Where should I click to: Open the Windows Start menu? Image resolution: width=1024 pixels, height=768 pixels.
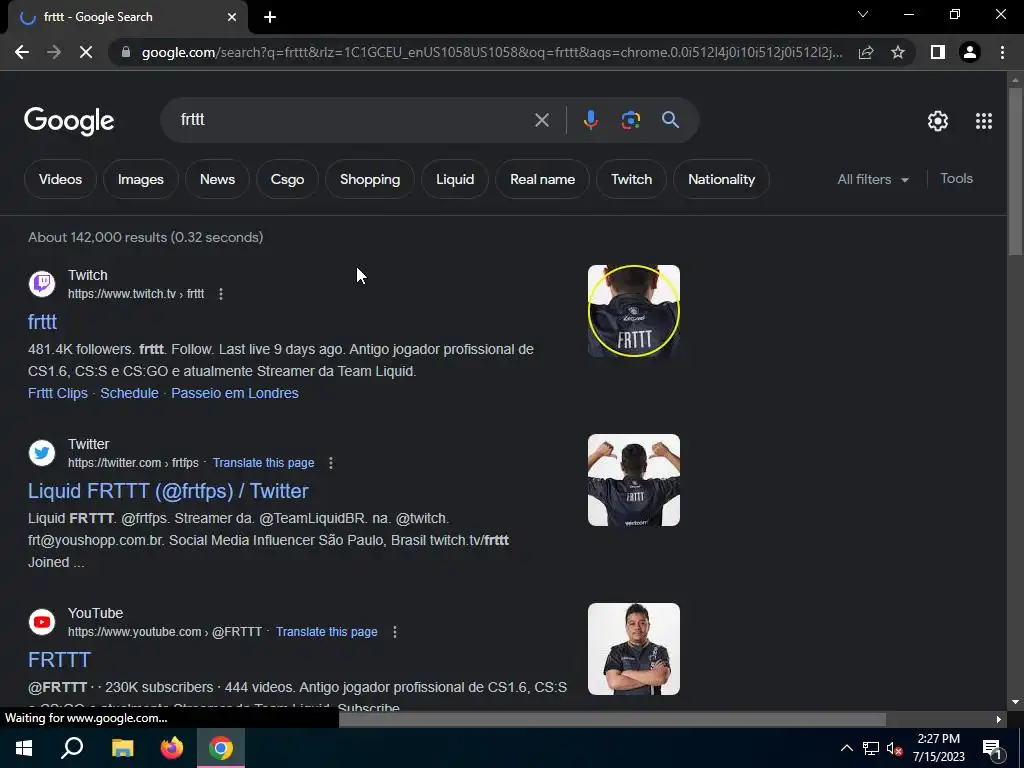[x=24, y=748]
